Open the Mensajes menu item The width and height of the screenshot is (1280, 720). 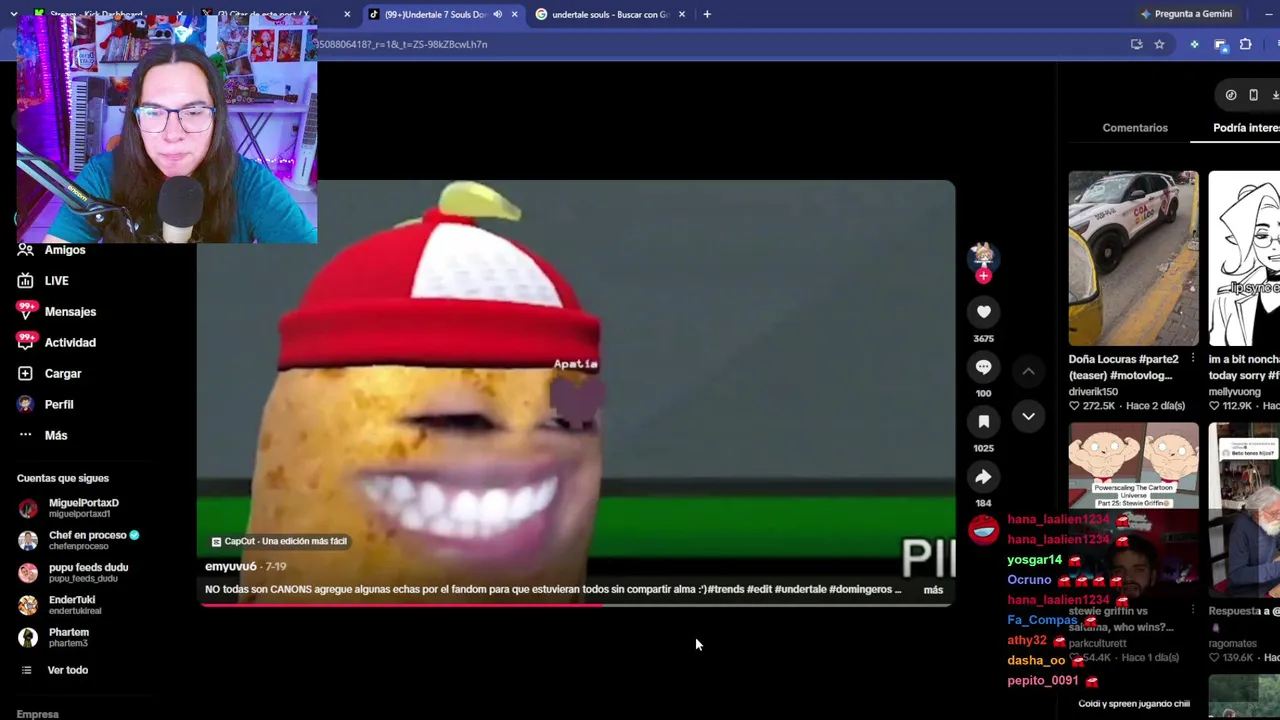70,312
